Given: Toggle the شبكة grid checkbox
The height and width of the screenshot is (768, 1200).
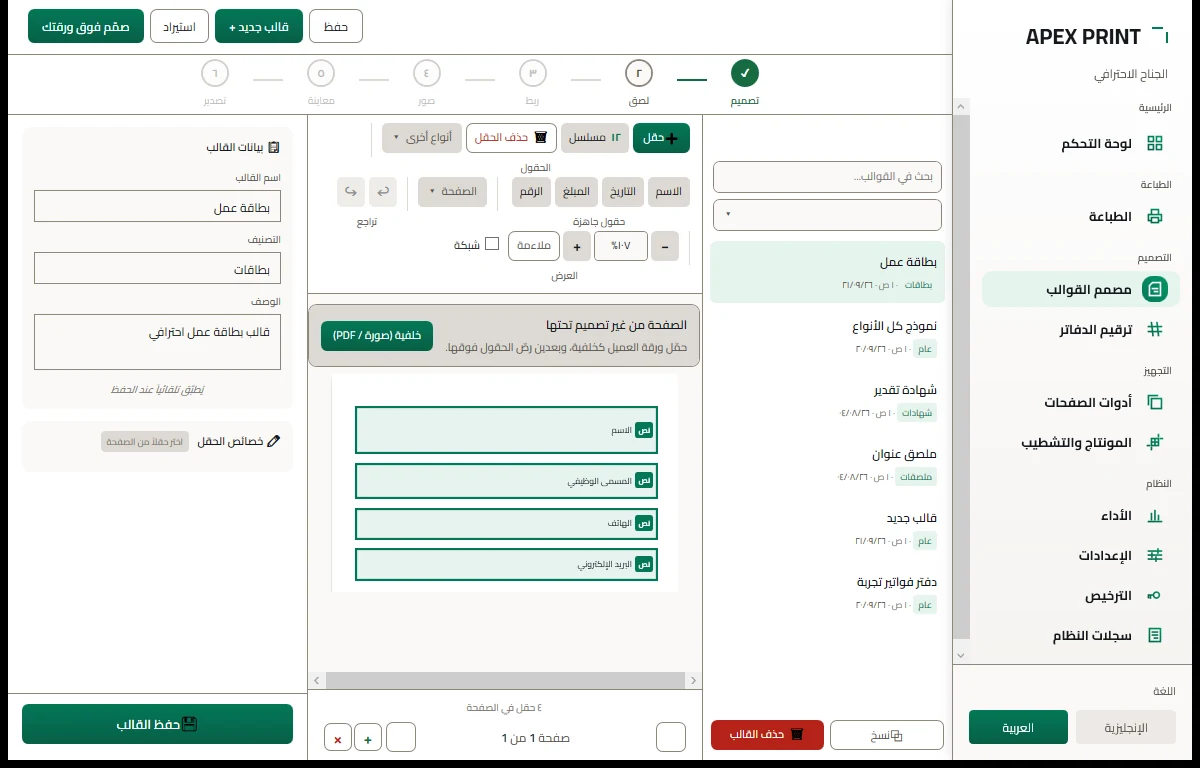Looking at the screenshot, I should click(x=492, y=244).
